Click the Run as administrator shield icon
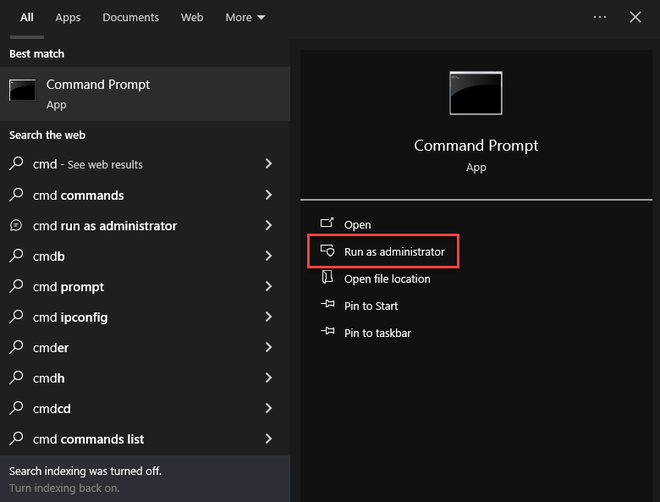The height and width of the screenshot is (502, 660). pos(326,252)
